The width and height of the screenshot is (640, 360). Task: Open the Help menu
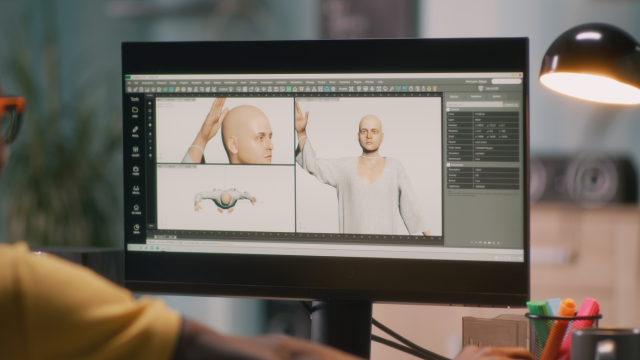click(x=380, y=82)
